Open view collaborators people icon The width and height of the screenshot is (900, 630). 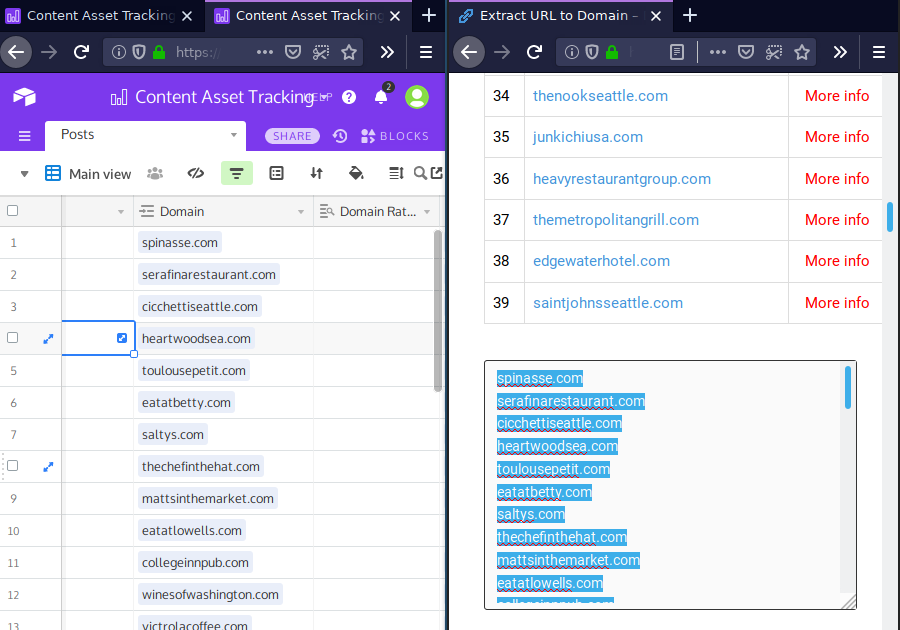pyautogui.click(x=155, y=173)
